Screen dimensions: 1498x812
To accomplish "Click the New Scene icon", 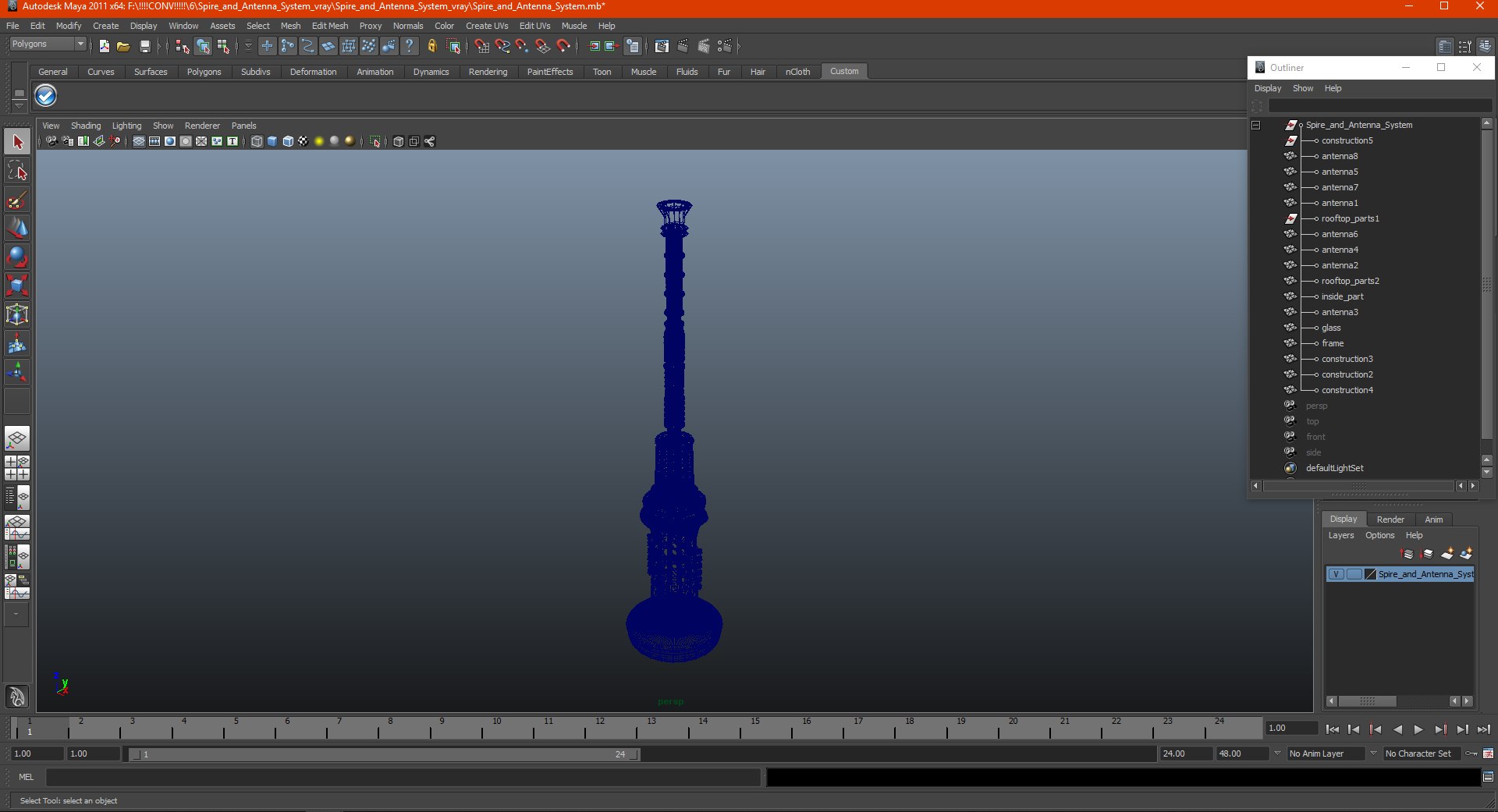I will (104, 47).
